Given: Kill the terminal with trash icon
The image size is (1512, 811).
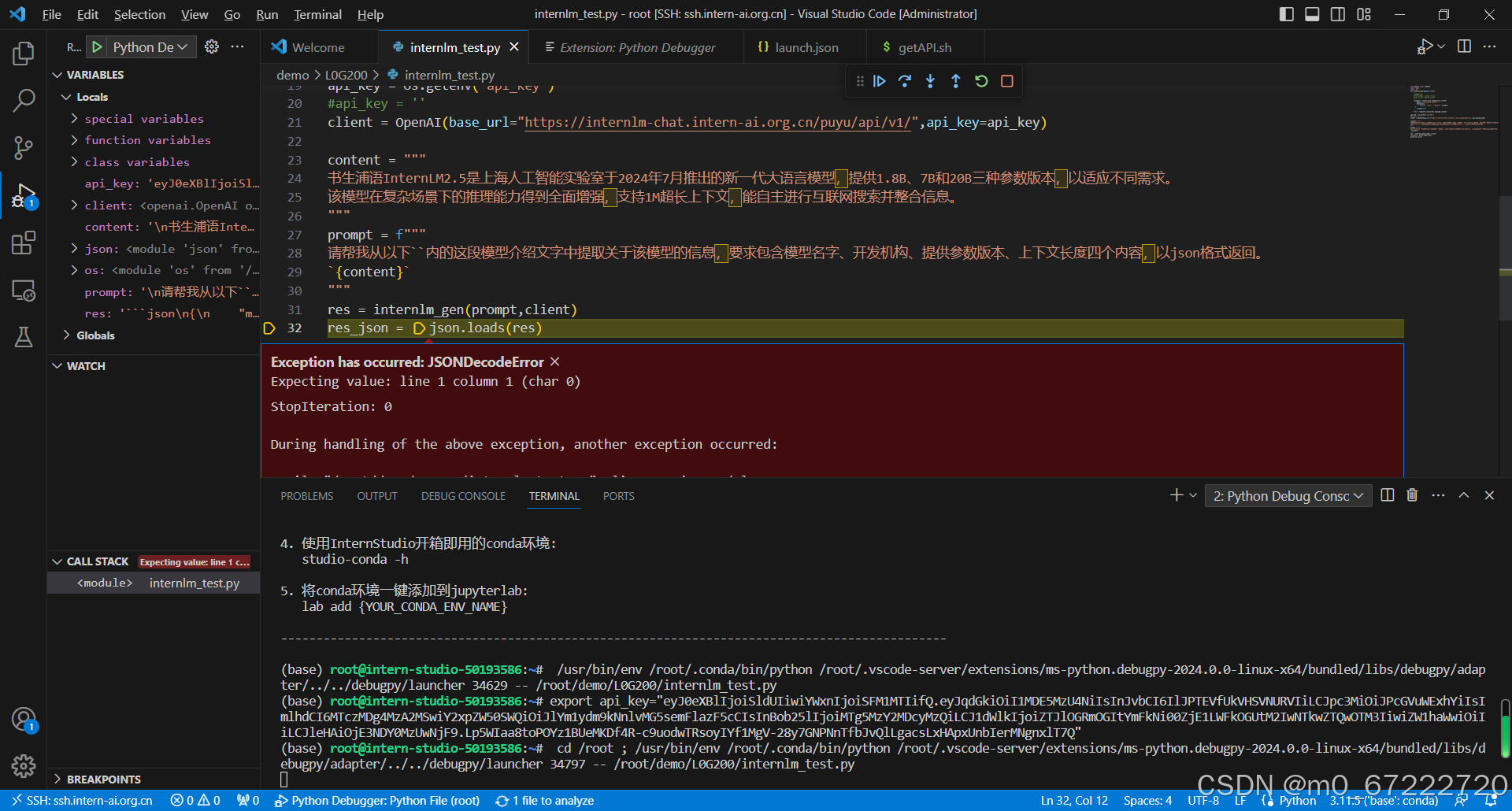Looking at the screenshot, I should [1412, 495].
